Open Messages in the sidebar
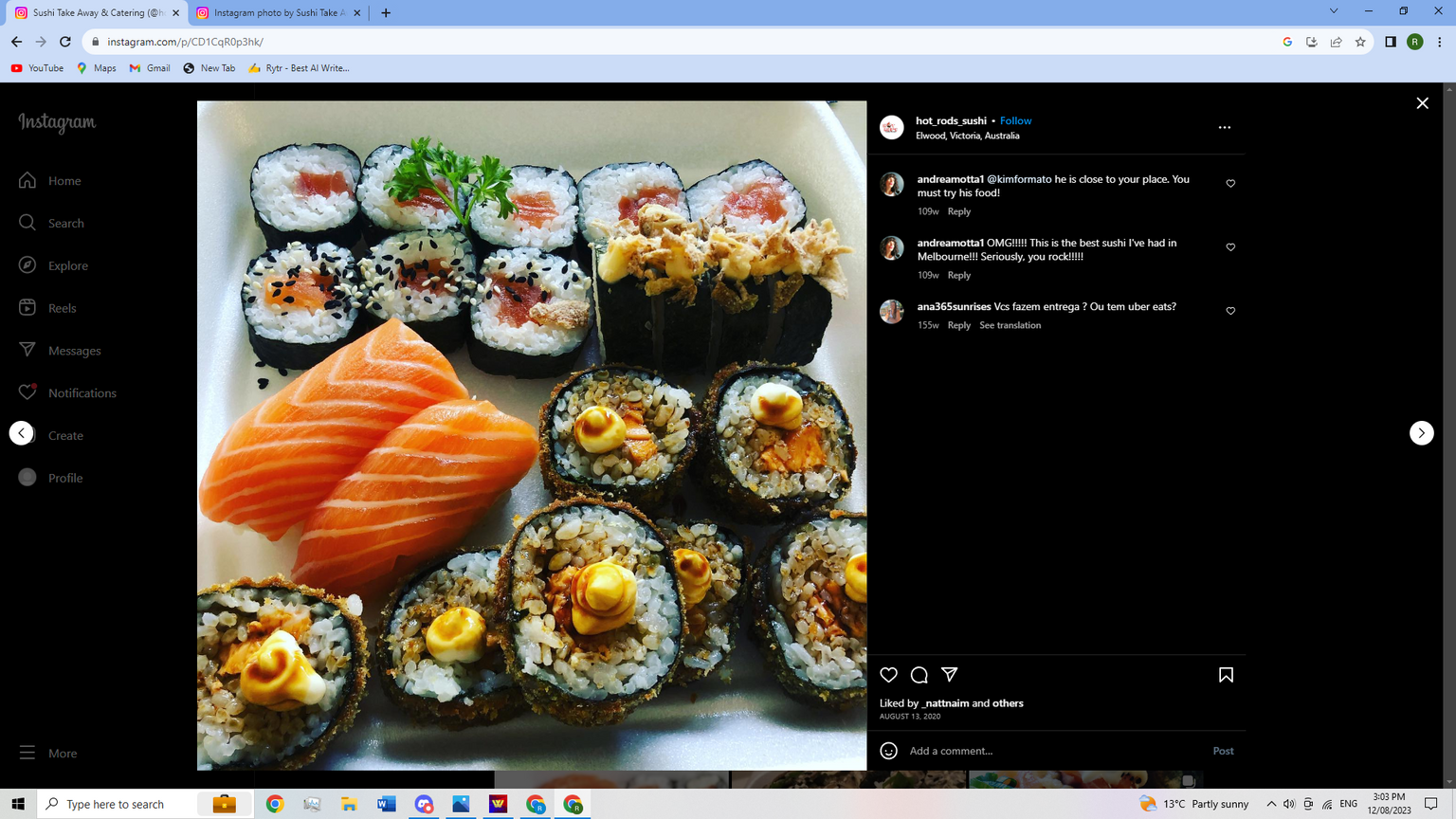This screenshot has width=1456, height=819. click(x=74, y=351)
